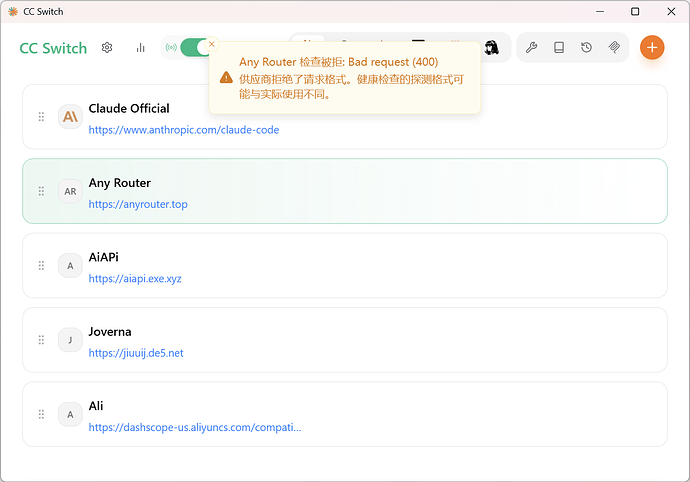The height and width of the screenshot is (482, 690).
Task: Open the history clock icon in the toolbar
Action: click(x=586, y=48)
